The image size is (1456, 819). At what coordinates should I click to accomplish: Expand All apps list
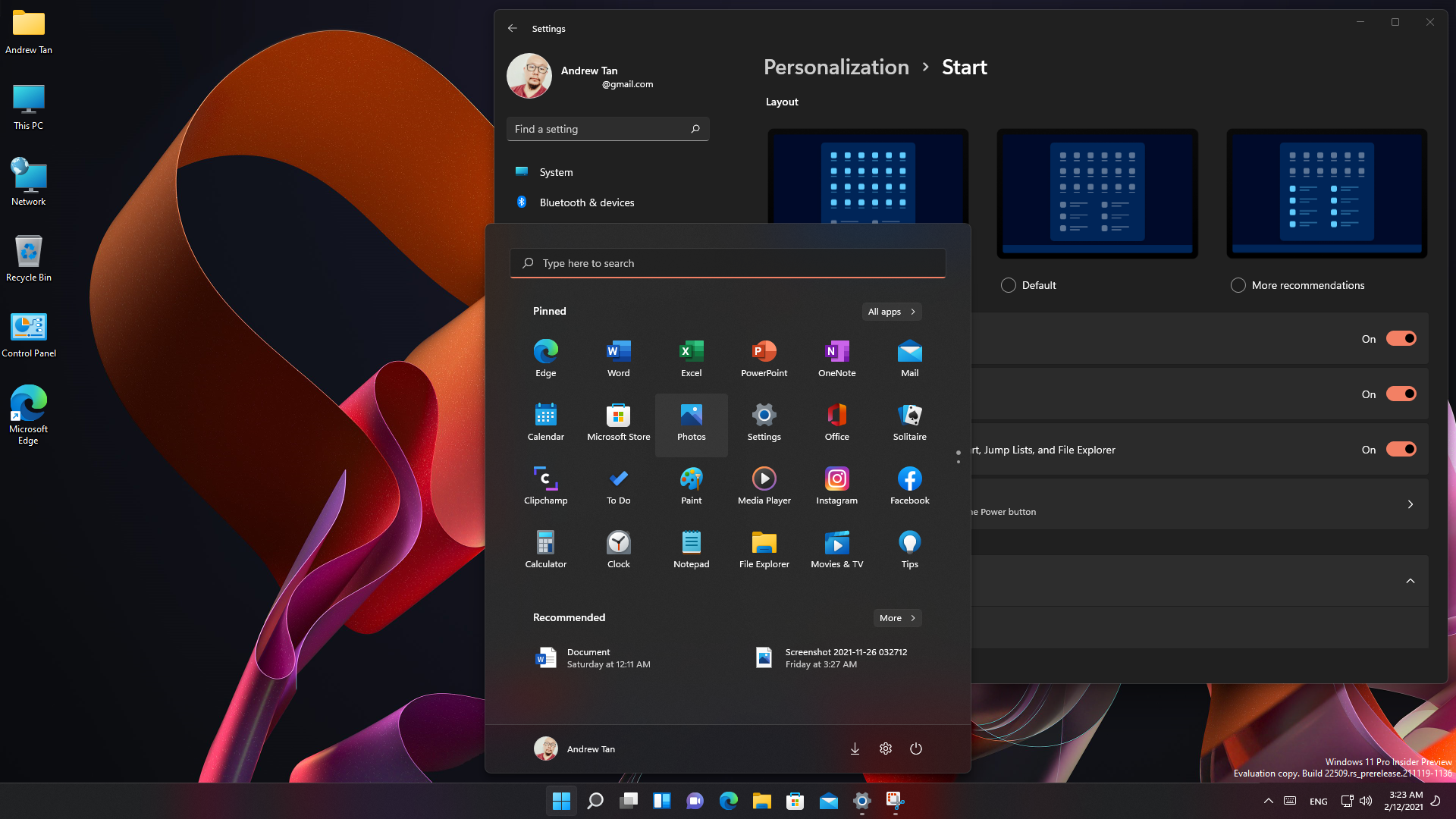[892, 312]
